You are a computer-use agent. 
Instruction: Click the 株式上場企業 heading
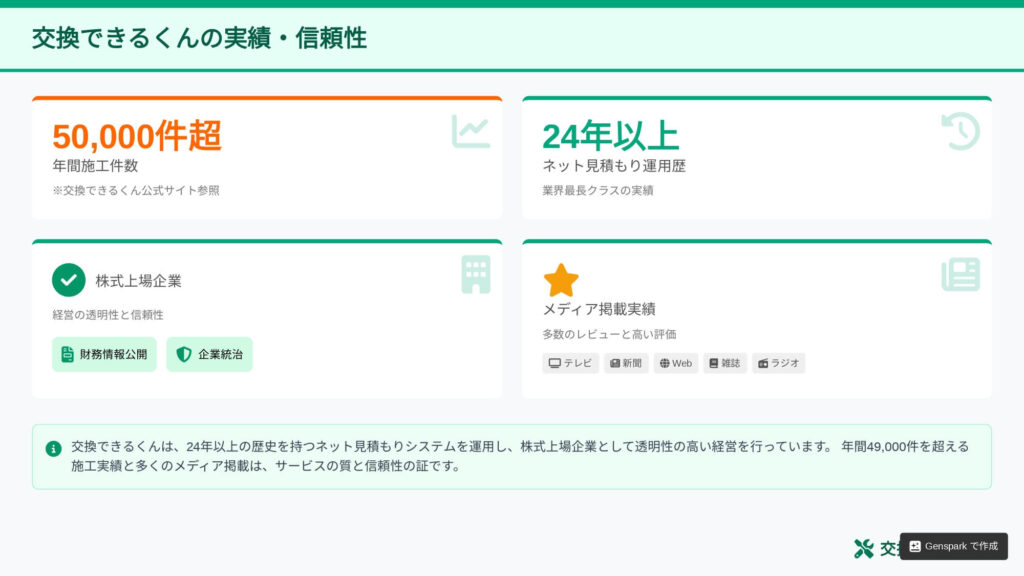138,281
